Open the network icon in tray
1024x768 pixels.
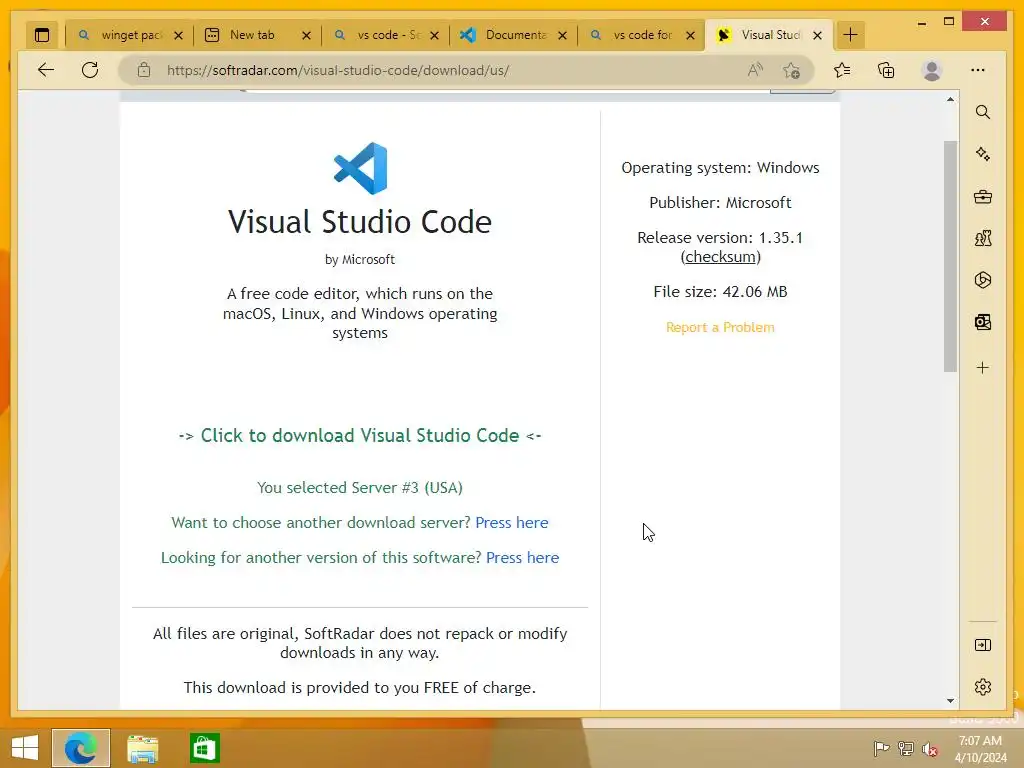pos(905,748)
